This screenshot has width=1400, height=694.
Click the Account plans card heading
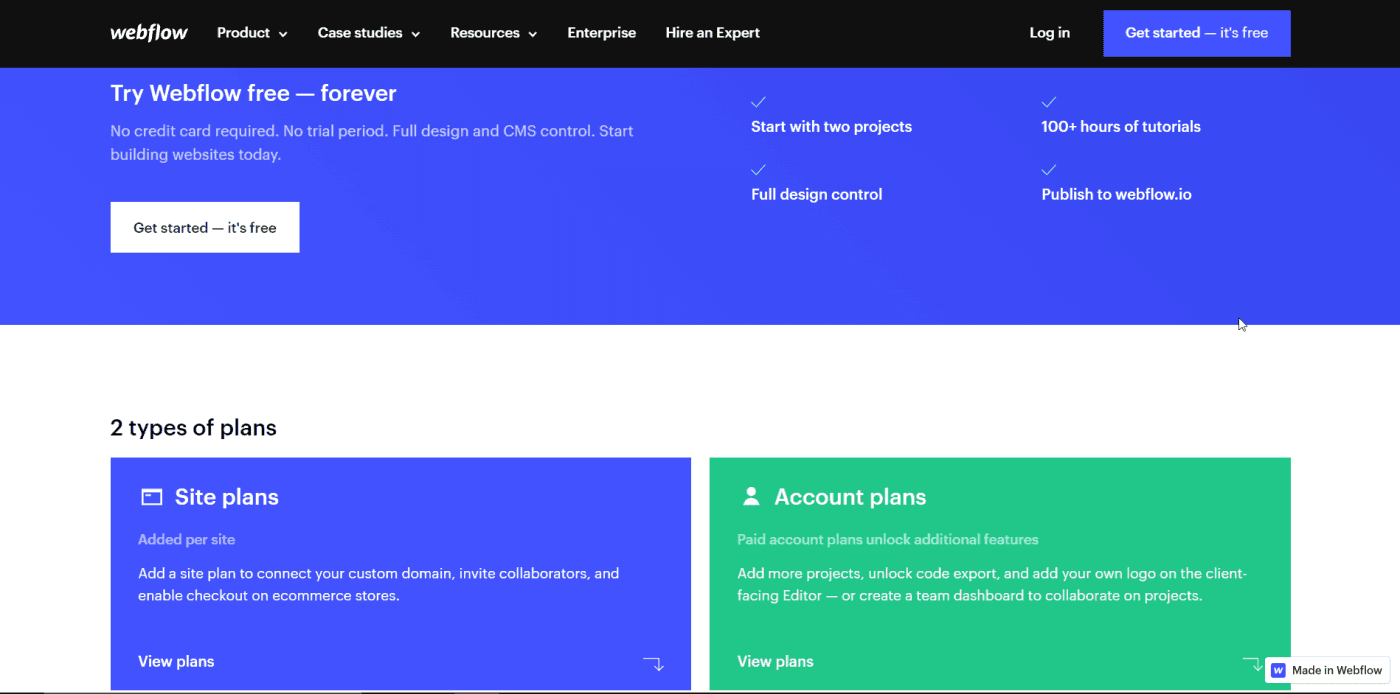[850, 497]
